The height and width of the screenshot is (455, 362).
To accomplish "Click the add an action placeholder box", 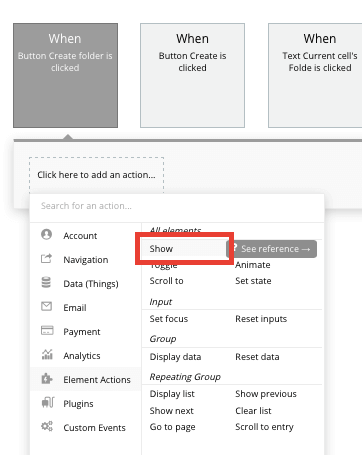I will tap(96, 175).
